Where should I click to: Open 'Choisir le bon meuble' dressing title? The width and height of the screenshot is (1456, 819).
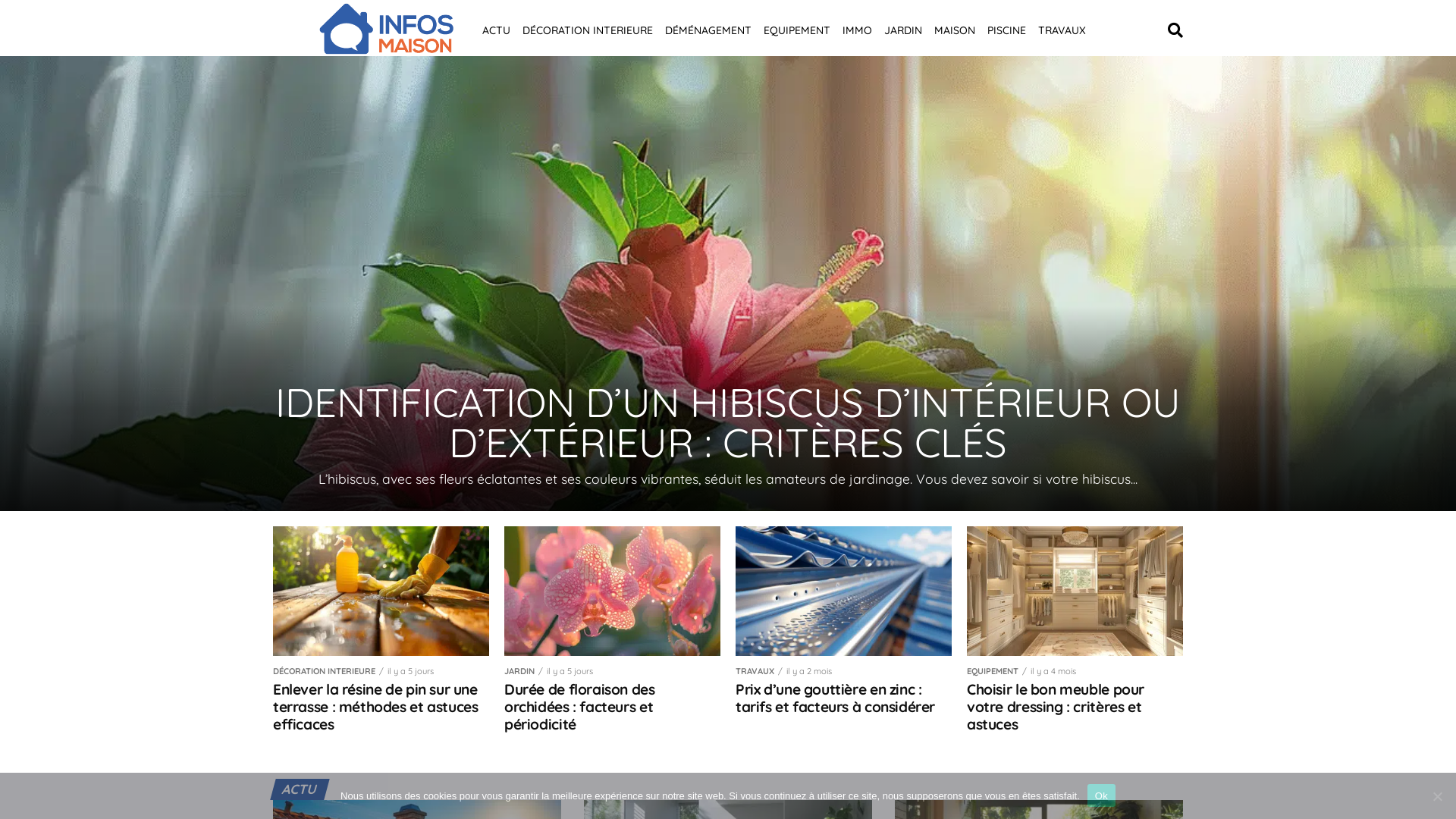[1055, 707]
